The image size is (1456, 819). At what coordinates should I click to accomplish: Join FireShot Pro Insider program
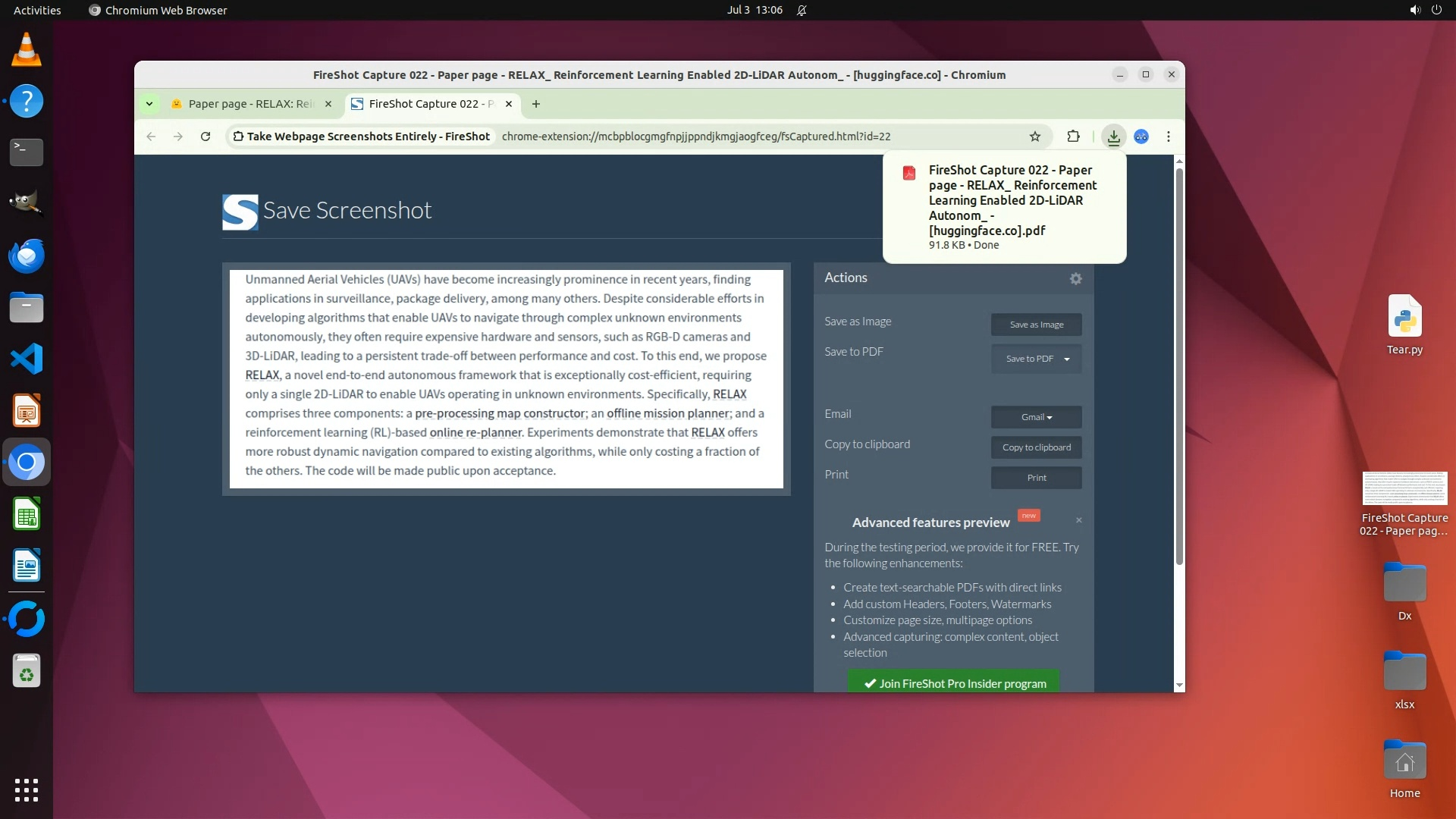pos(953,683)
